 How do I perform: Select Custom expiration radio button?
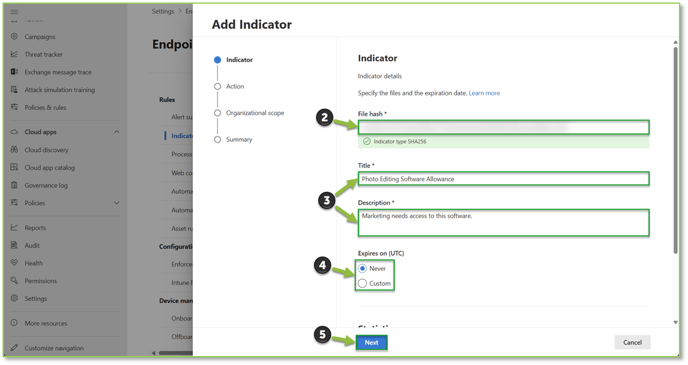[362, 283]
